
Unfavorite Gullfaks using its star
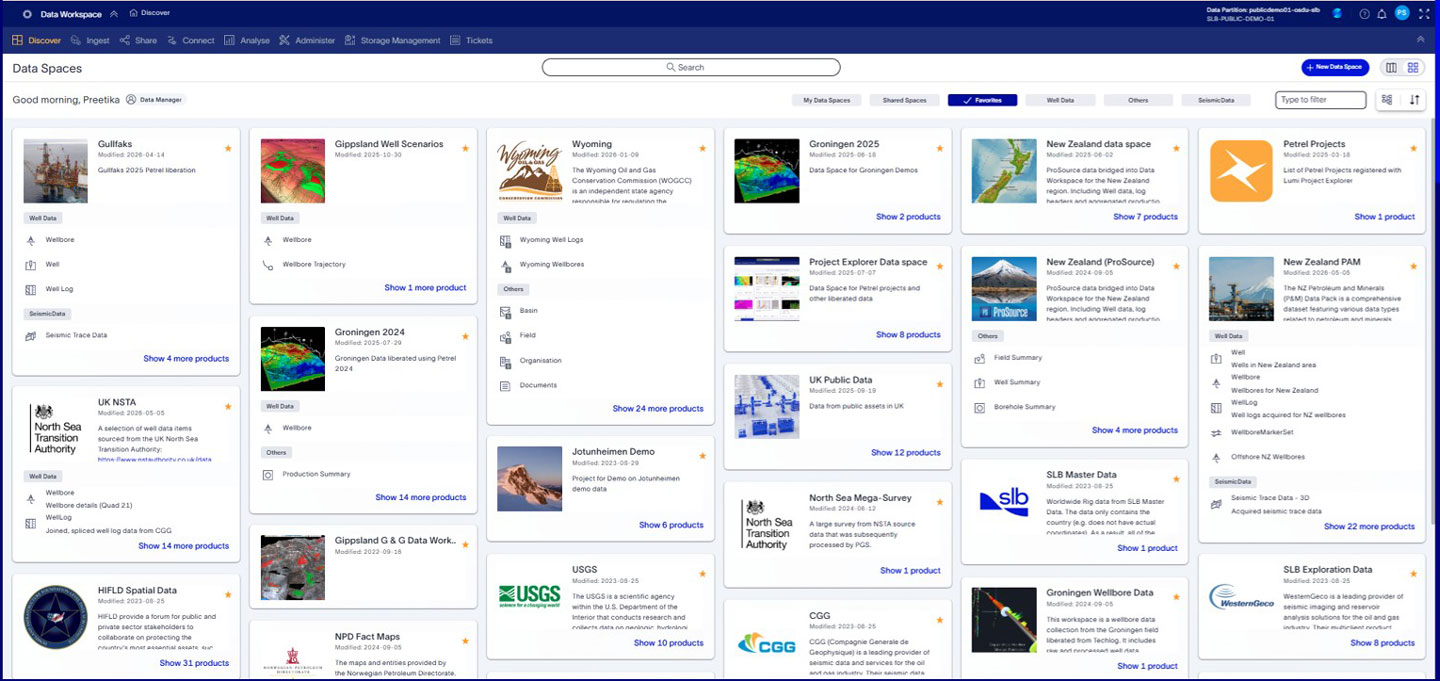click(x=228, y=148)
